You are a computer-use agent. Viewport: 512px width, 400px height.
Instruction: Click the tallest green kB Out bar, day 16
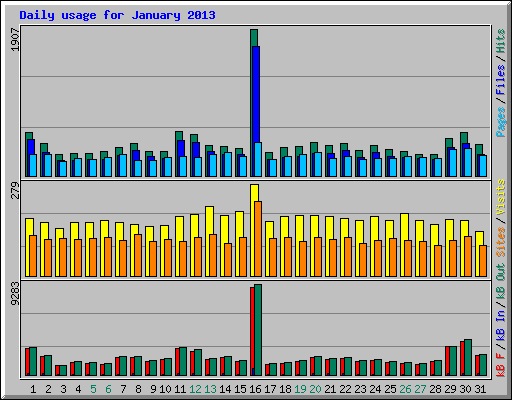(x=258, y=330)
